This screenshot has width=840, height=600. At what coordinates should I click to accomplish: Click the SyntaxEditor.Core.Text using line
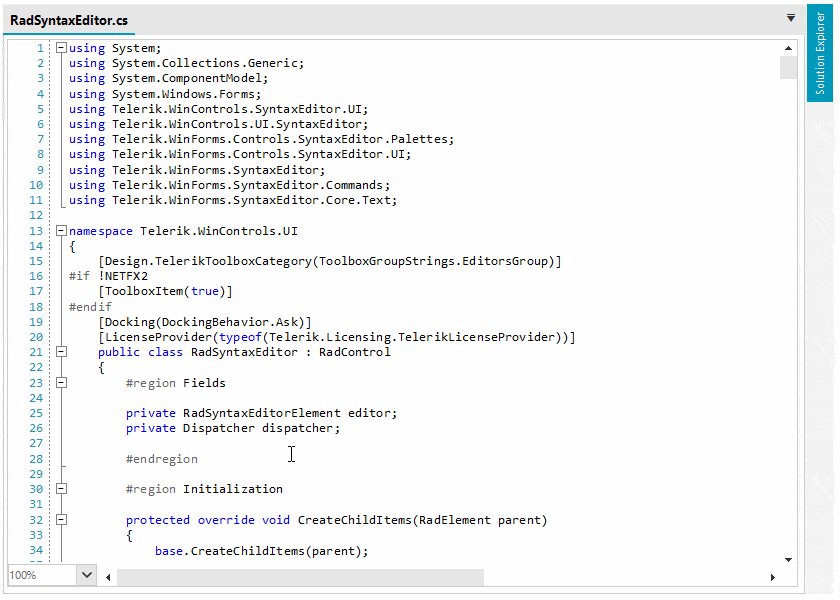click(233, 200)
